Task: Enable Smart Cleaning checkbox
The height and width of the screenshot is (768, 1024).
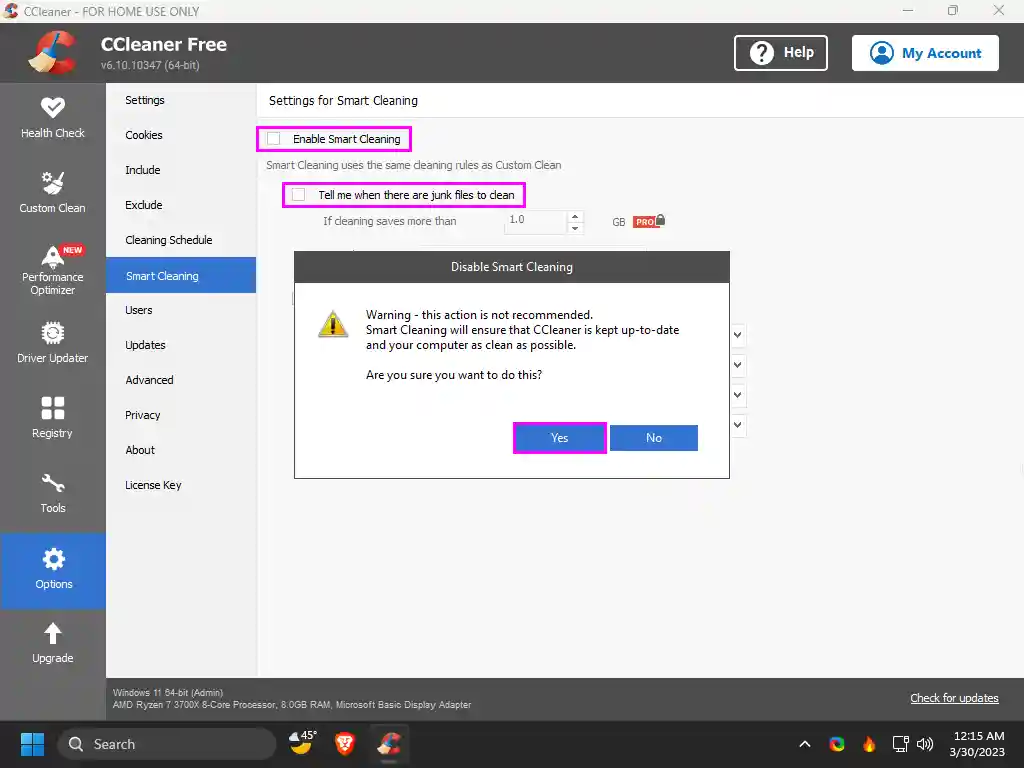Action: (274, 139)
